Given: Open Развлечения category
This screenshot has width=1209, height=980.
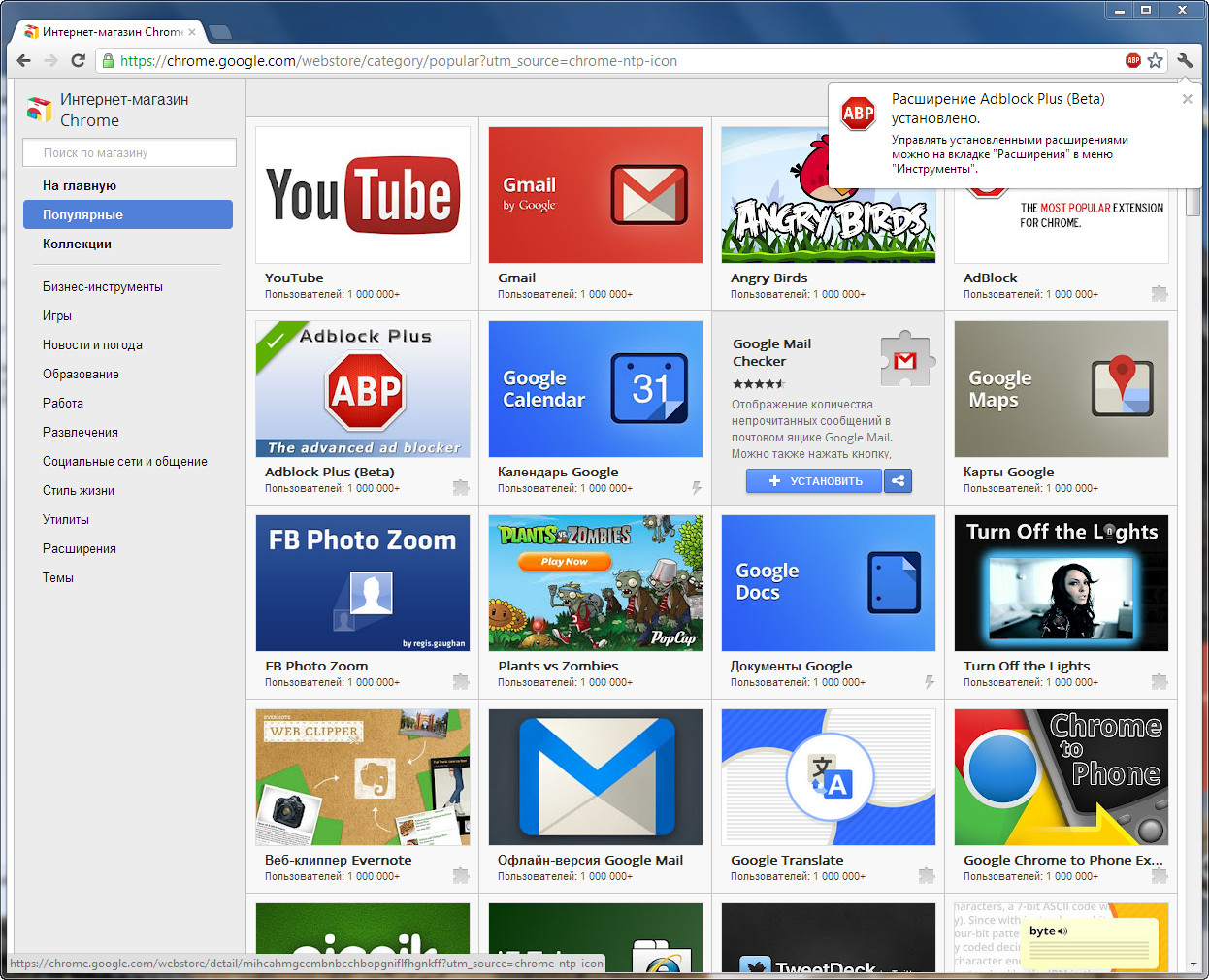Looking at the screenshot, I should (81, 432).
